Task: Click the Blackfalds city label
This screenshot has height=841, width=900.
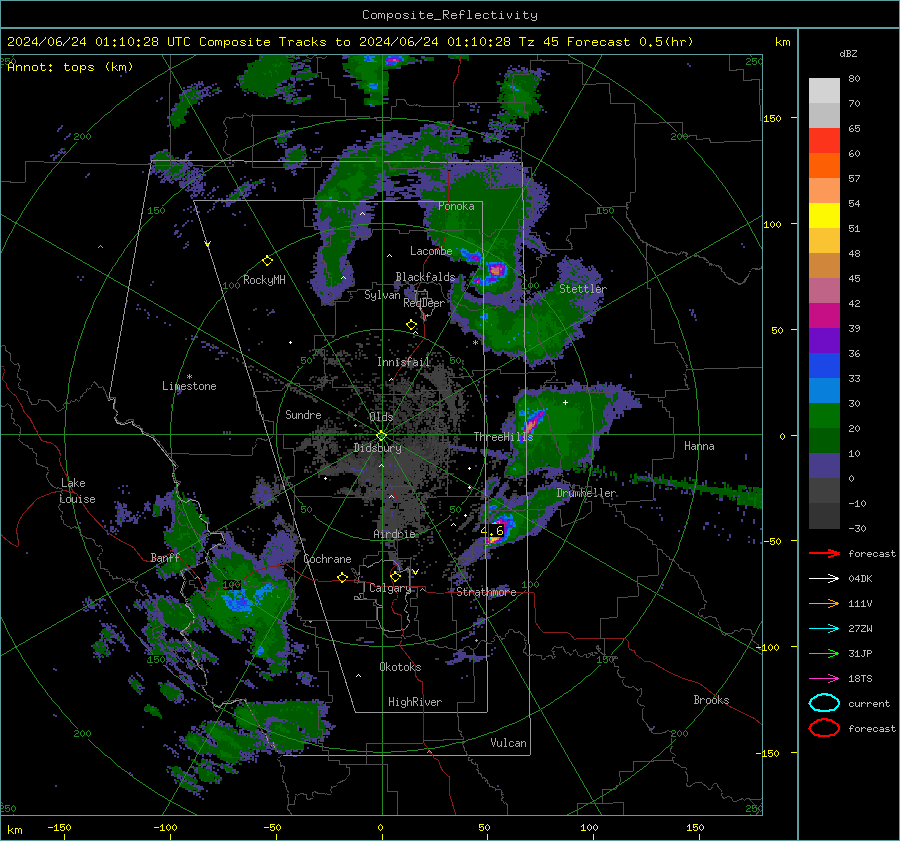Action: click(425, 277)
